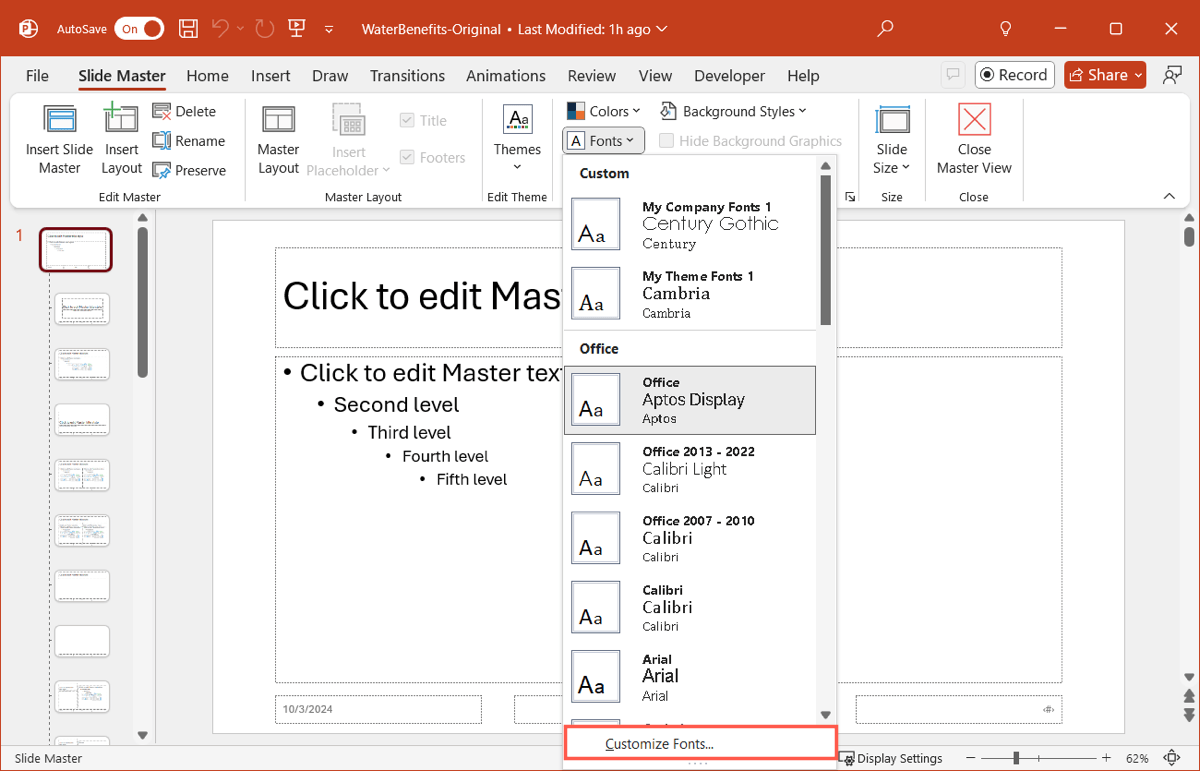This screenshot has width=1200, height=771.
Task: Click Insert Layout
Action: pyautogui.click(x=122, y=139)
